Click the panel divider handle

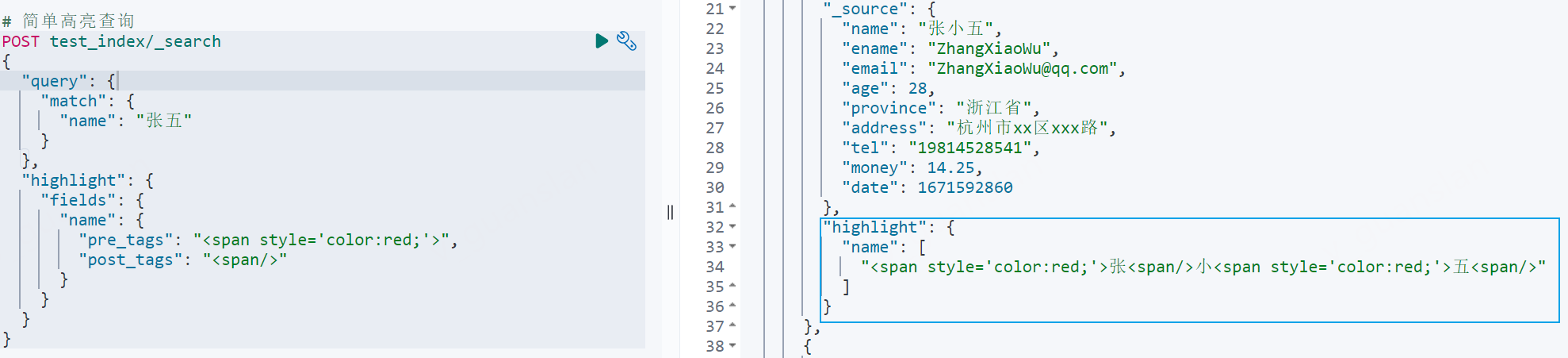pyautogui.click(x=671, y=212)
